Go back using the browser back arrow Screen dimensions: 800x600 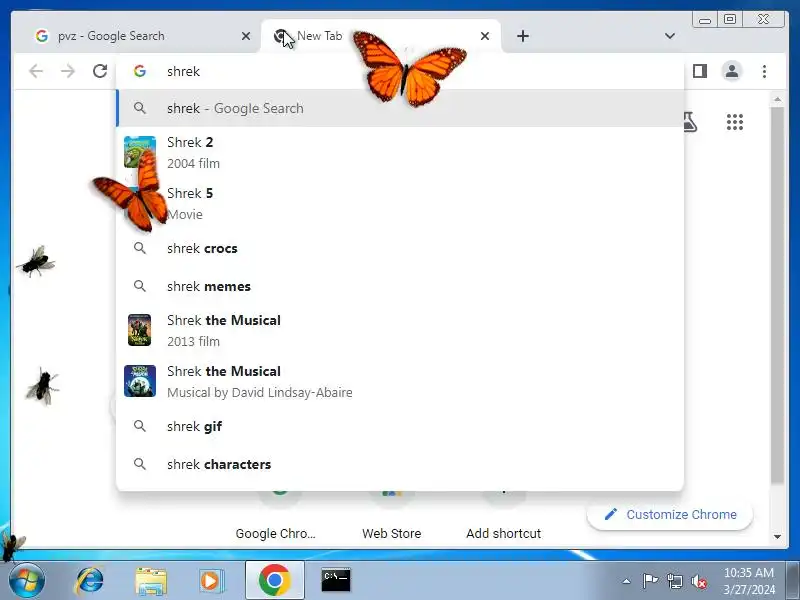pos(36,71)
